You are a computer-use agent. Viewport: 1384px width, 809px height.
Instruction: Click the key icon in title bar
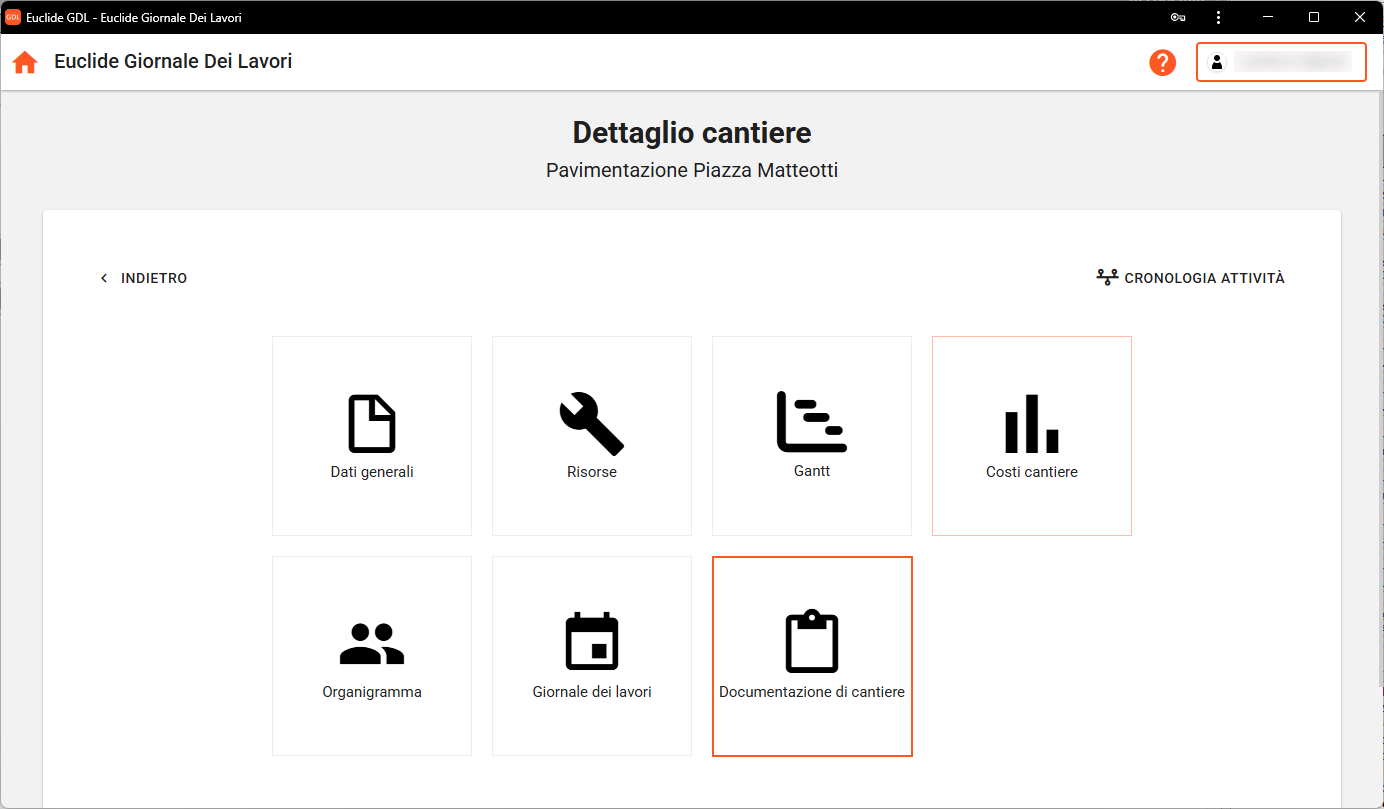(1178, 17)
